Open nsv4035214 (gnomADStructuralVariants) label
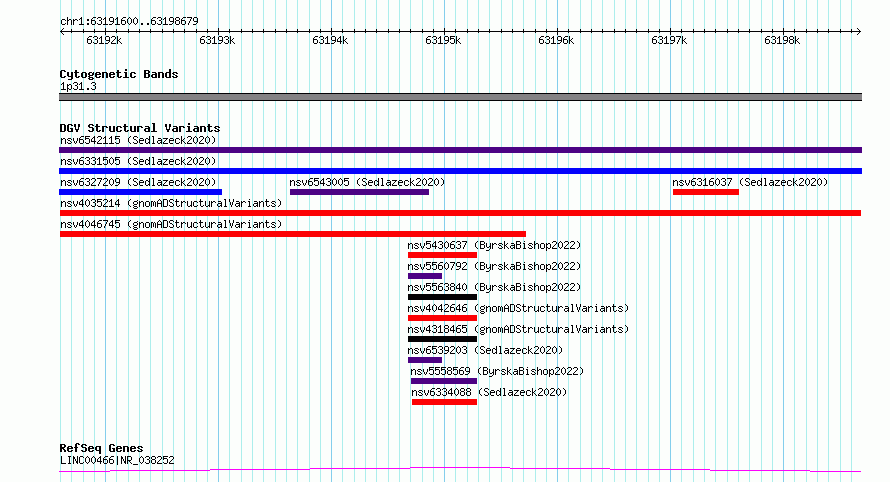The image size is (890, 482). tap(171, 203)
